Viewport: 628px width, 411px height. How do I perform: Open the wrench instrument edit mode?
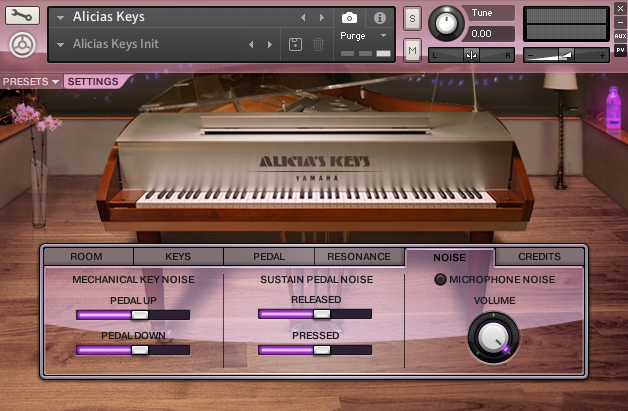pyautogui.click(x=22, y=16)
